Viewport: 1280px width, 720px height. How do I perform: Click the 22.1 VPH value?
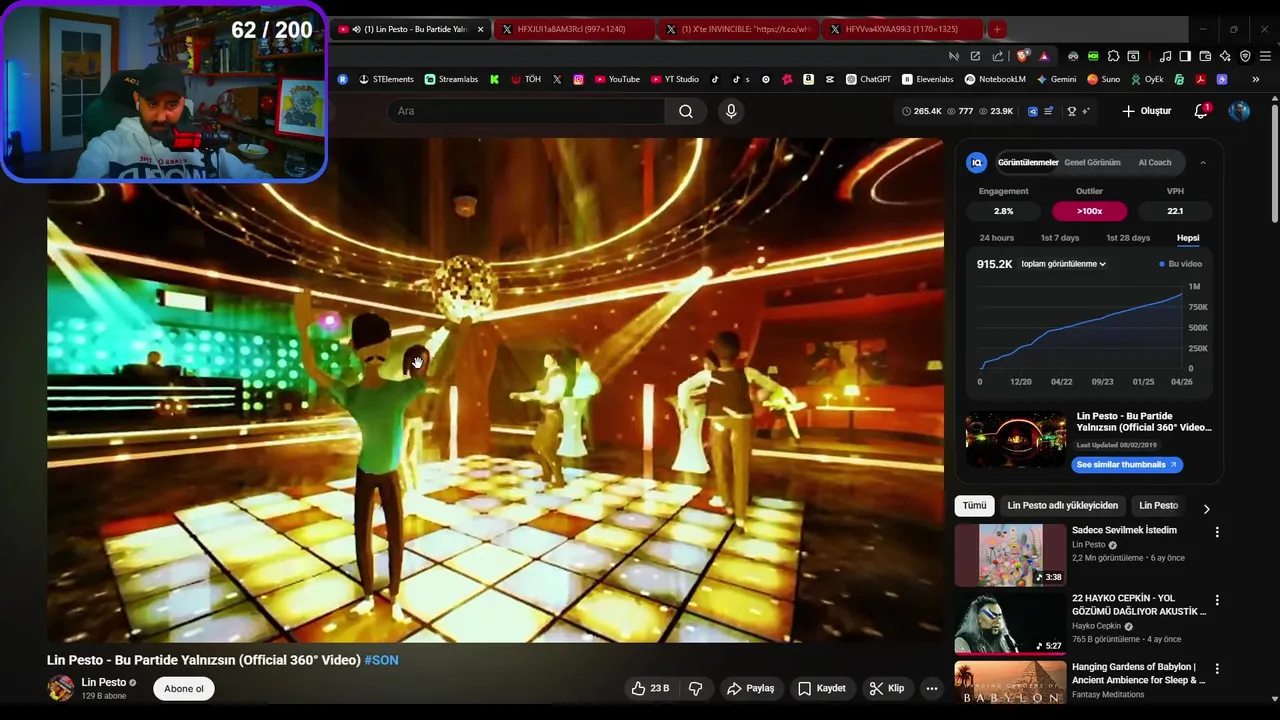coord(1175,211)
